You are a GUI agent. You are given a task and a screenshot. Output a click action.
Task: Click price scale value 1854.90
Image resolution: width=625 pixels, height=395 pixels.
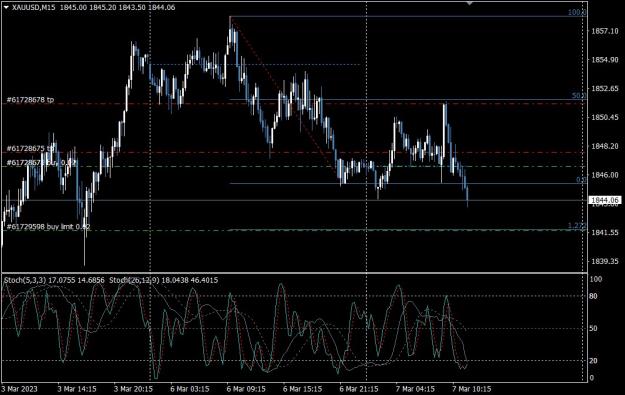tap(605, 60)
